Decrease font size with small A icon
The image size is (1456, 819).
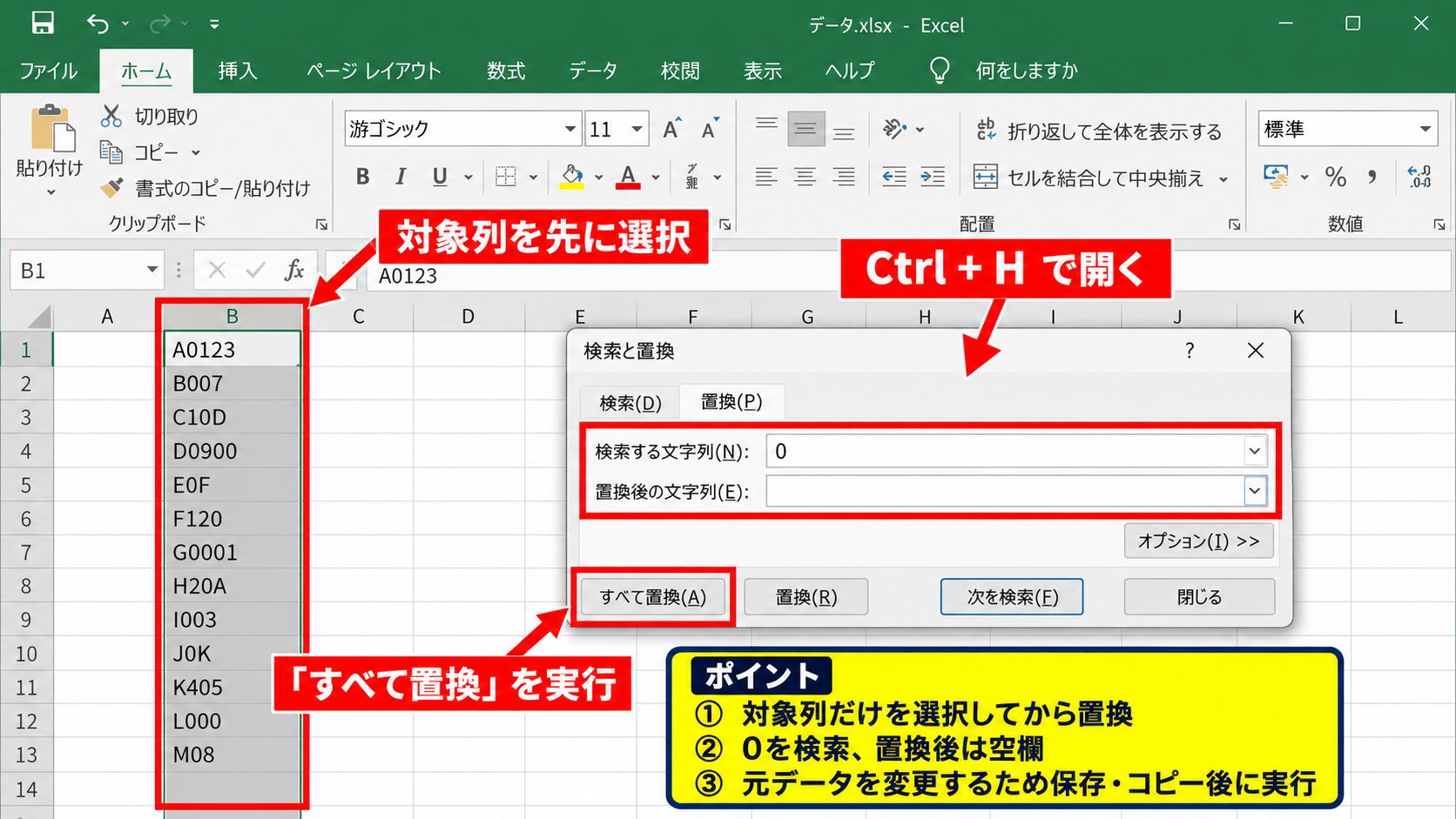[711, 130]
